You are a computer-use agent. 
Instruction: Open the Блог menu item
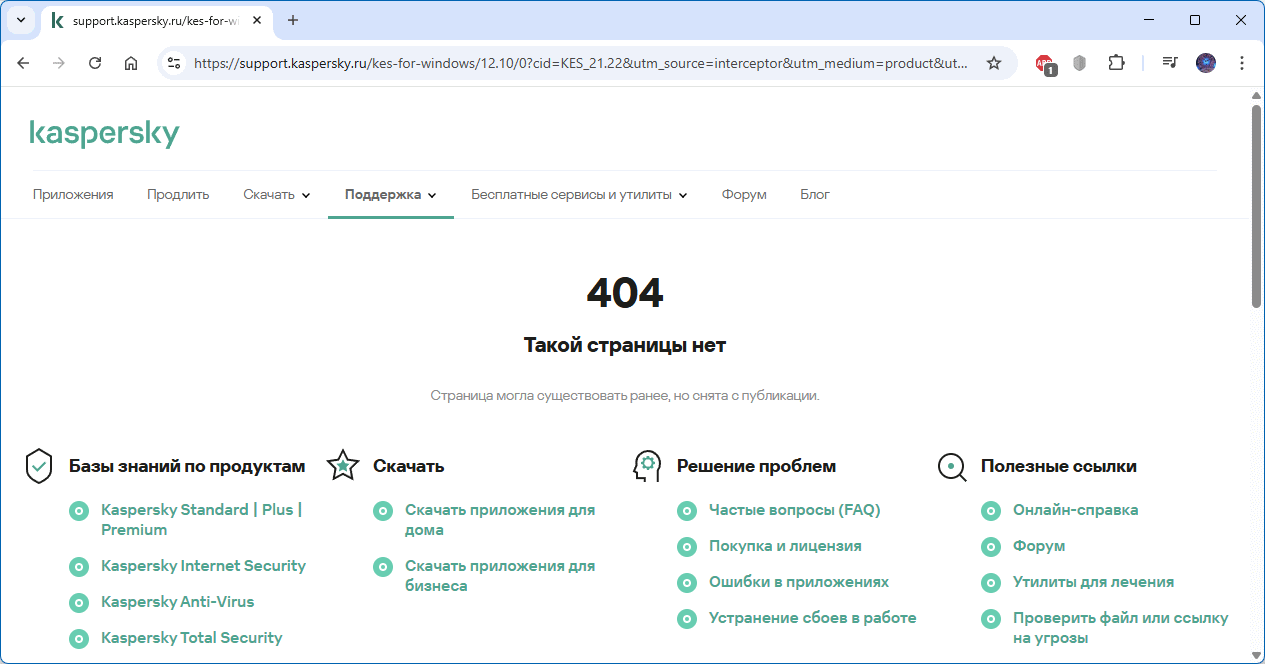815,195
